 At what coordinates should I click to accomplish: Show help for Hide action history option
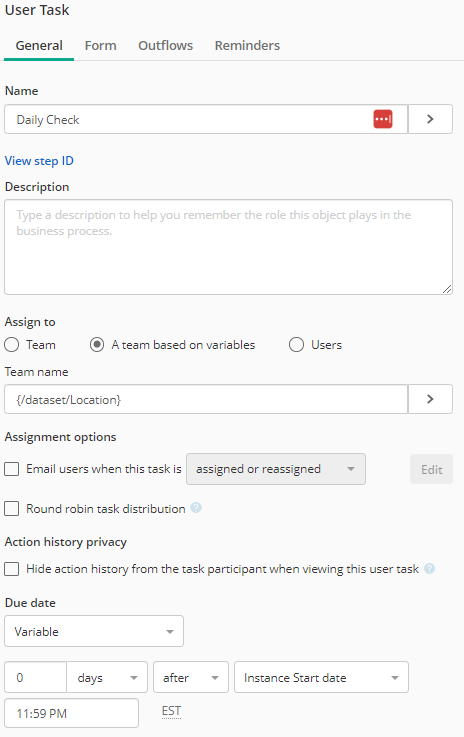pos(429,568)
